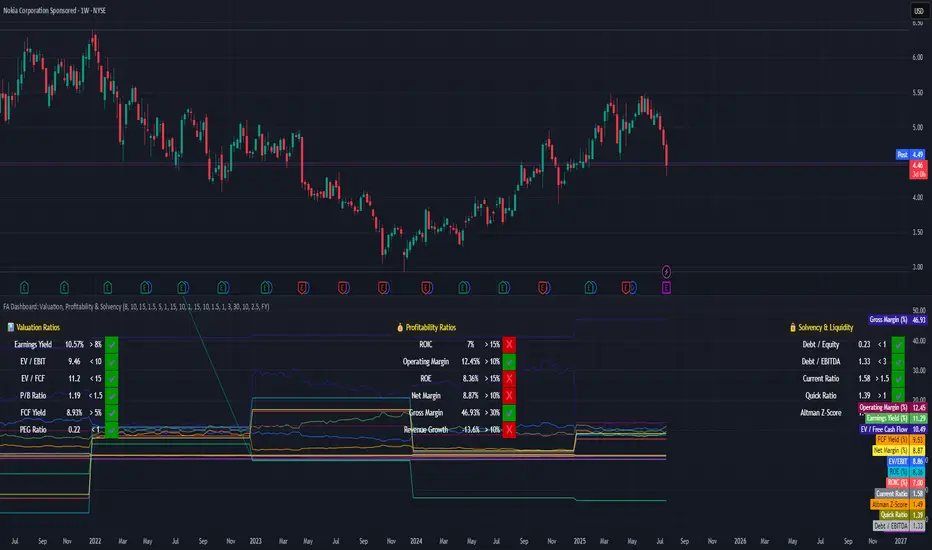
Task: Click the first green earnings marker on the left
Action: [24, 288]
